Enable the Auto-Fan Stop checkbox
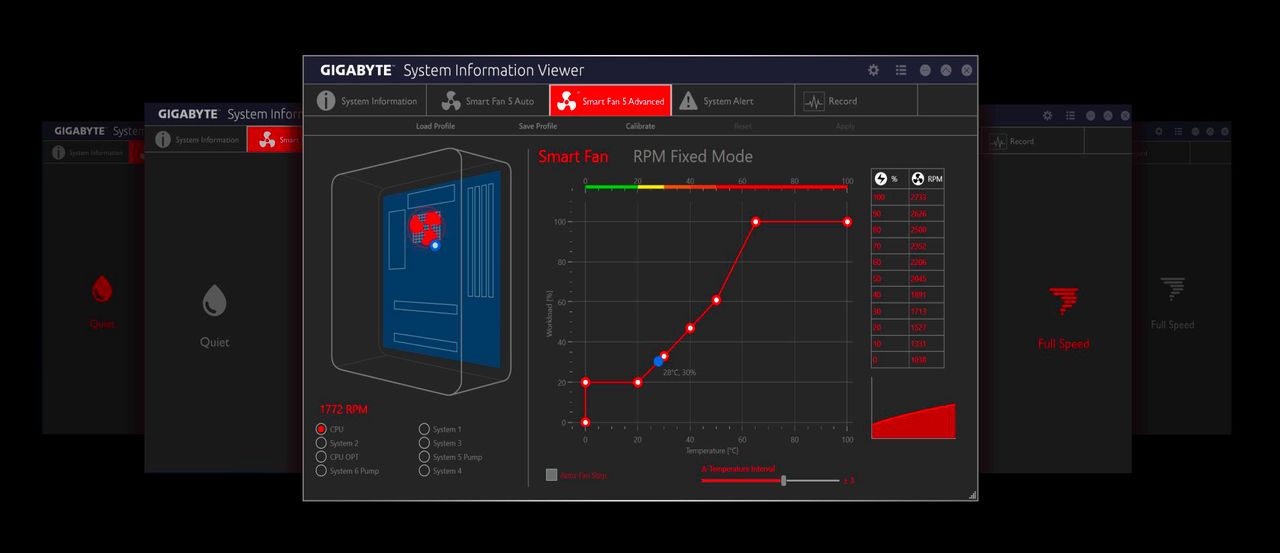 coord(551,475)
